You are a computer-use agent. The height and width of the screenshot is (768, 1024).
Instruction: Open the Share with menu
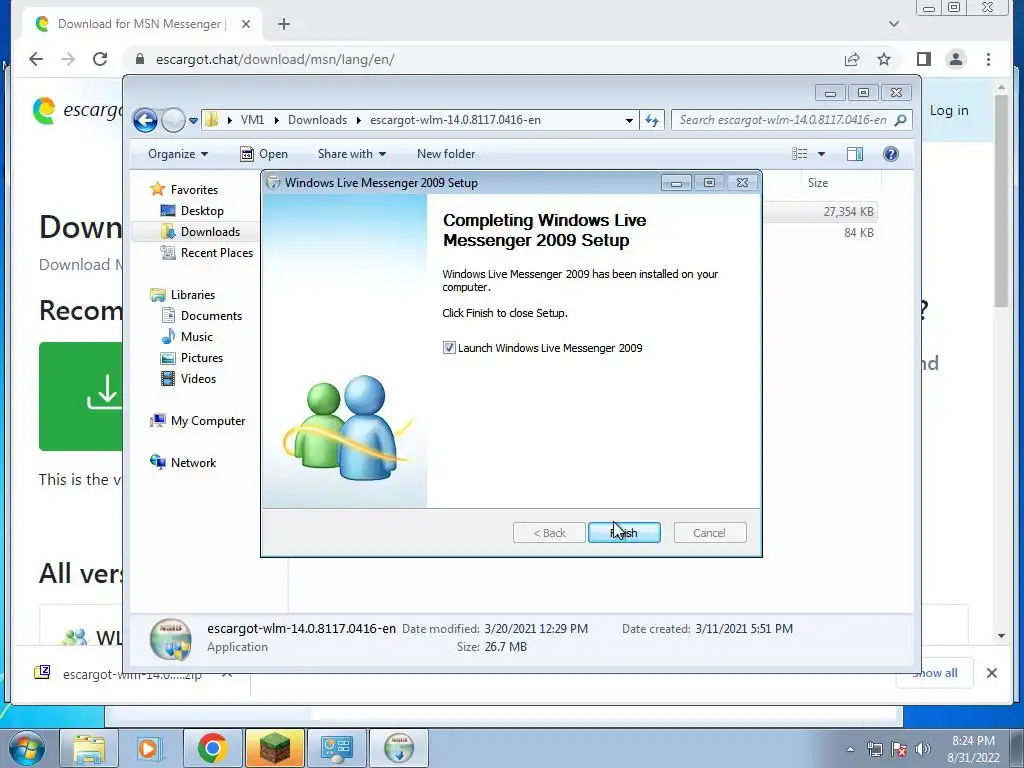tap(351, 154)
